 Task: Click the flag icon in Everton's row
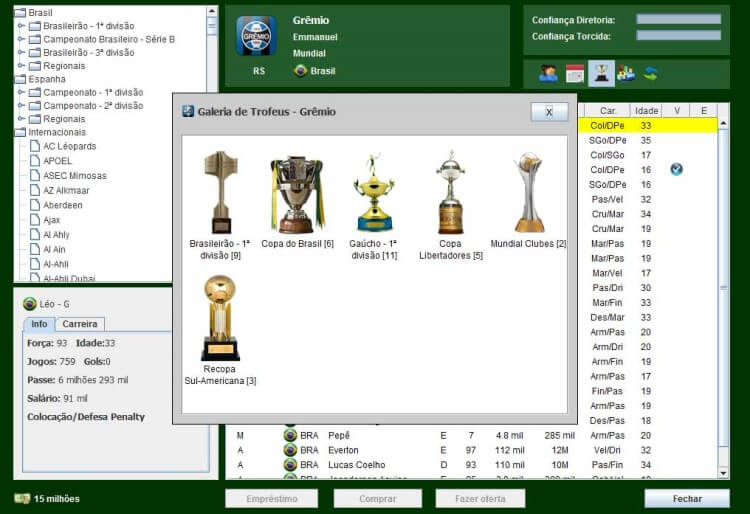coord(290,450)
